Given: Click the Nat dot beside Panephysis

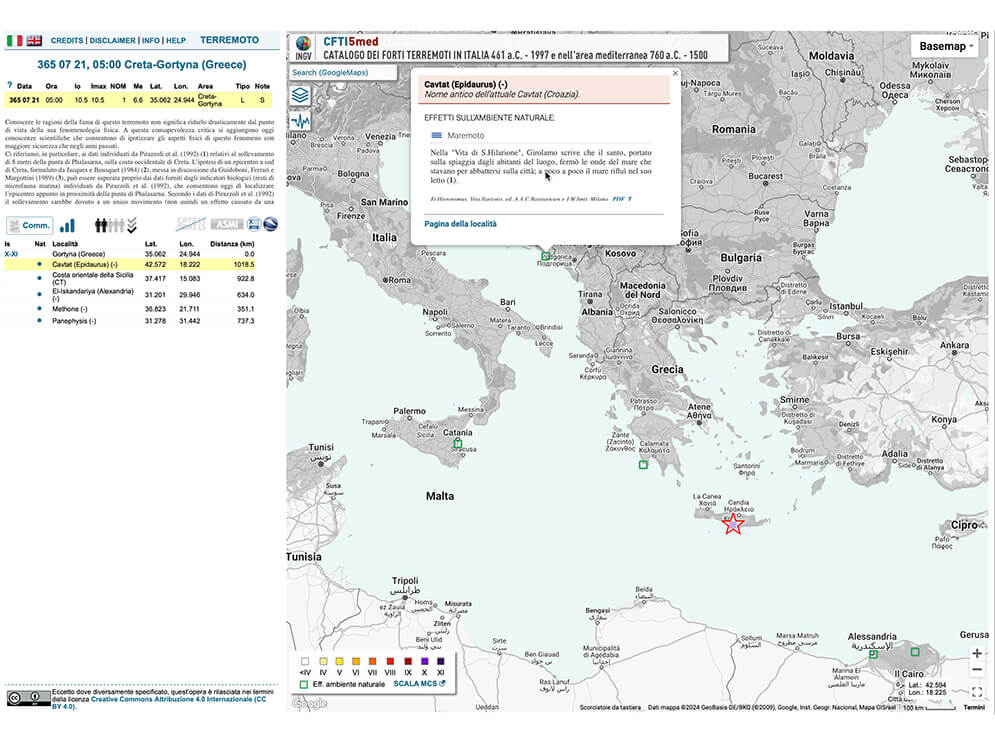Looking at the screenshot, I should coord(39,321).
